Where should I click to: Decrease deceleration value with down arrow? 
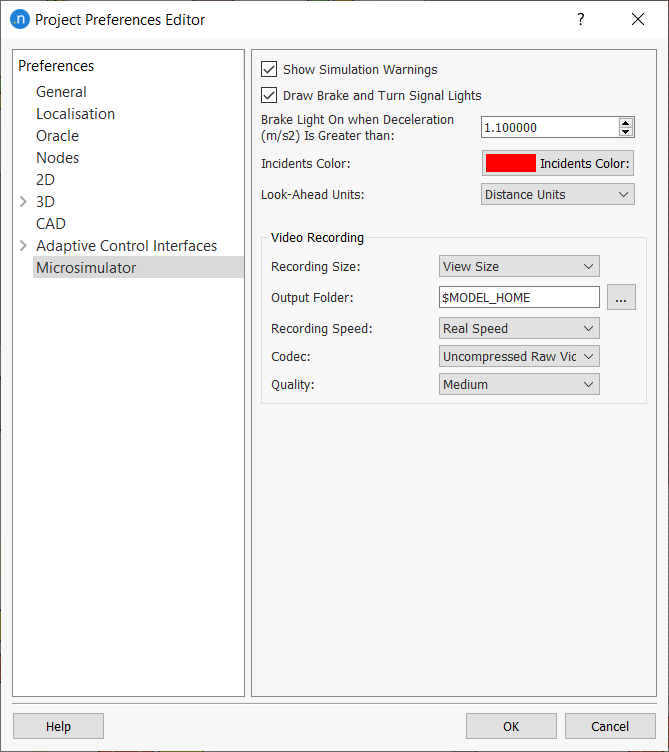pos(625,132)
